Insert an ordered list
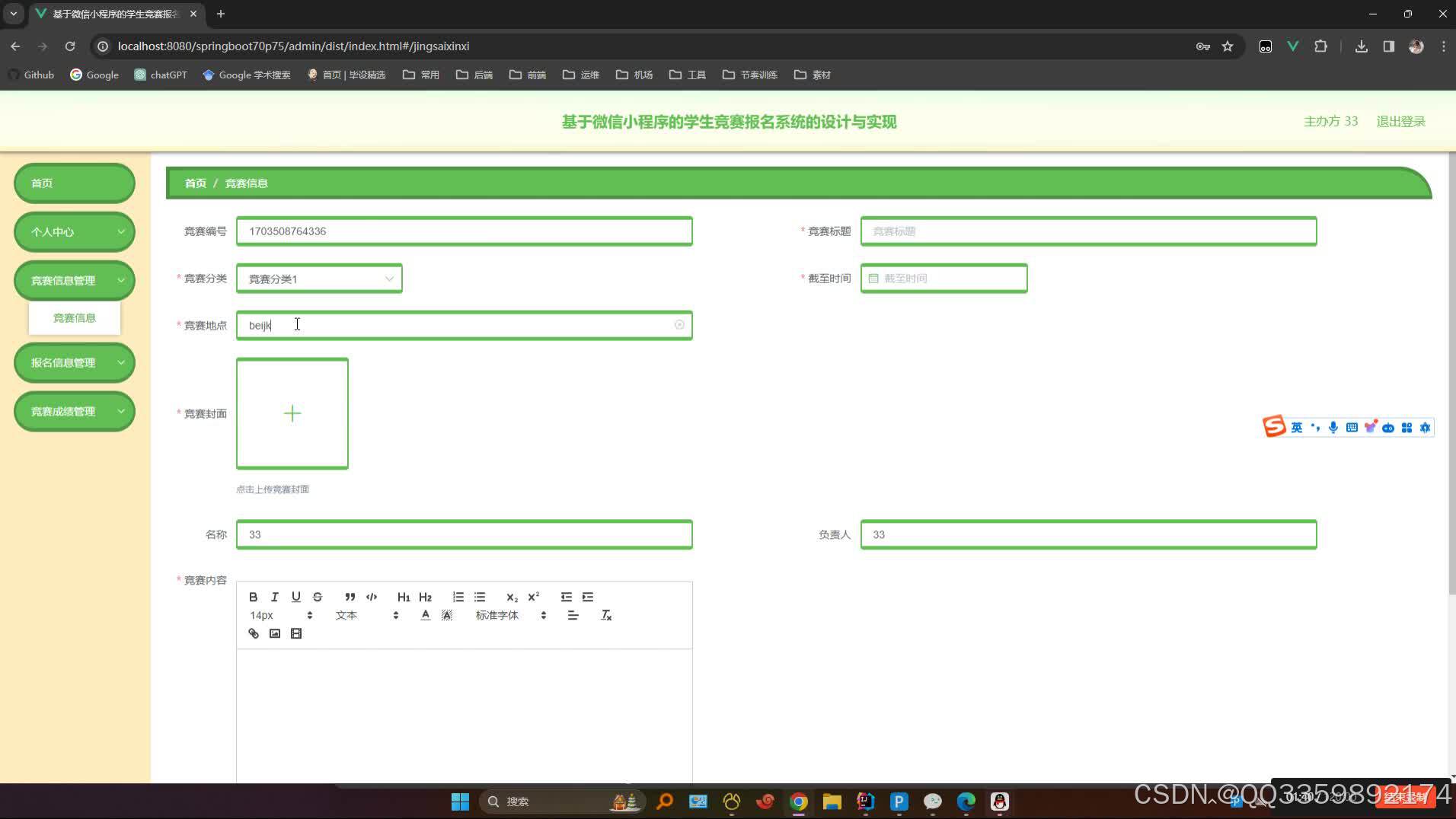This screenshot has width=1456, height=819. pos(458,597)
